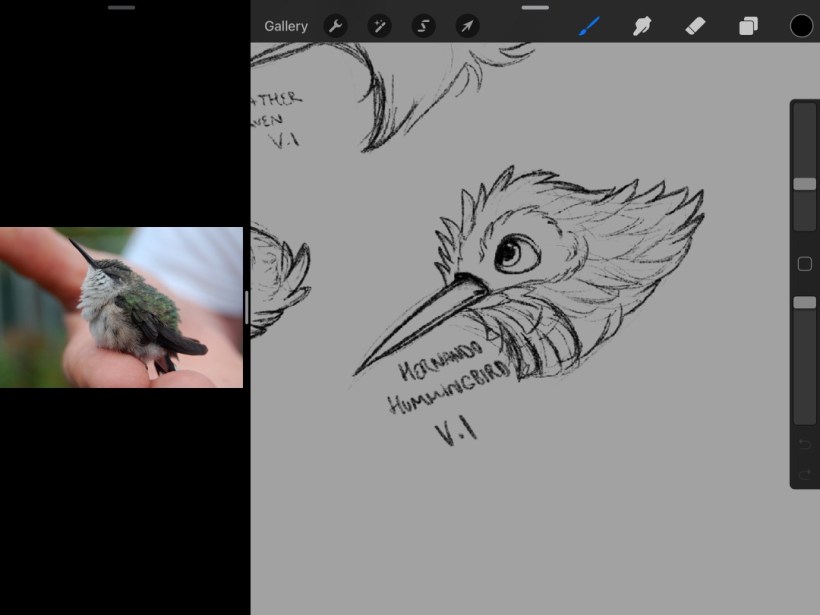Return to Gallery

(x=286, y=26)
